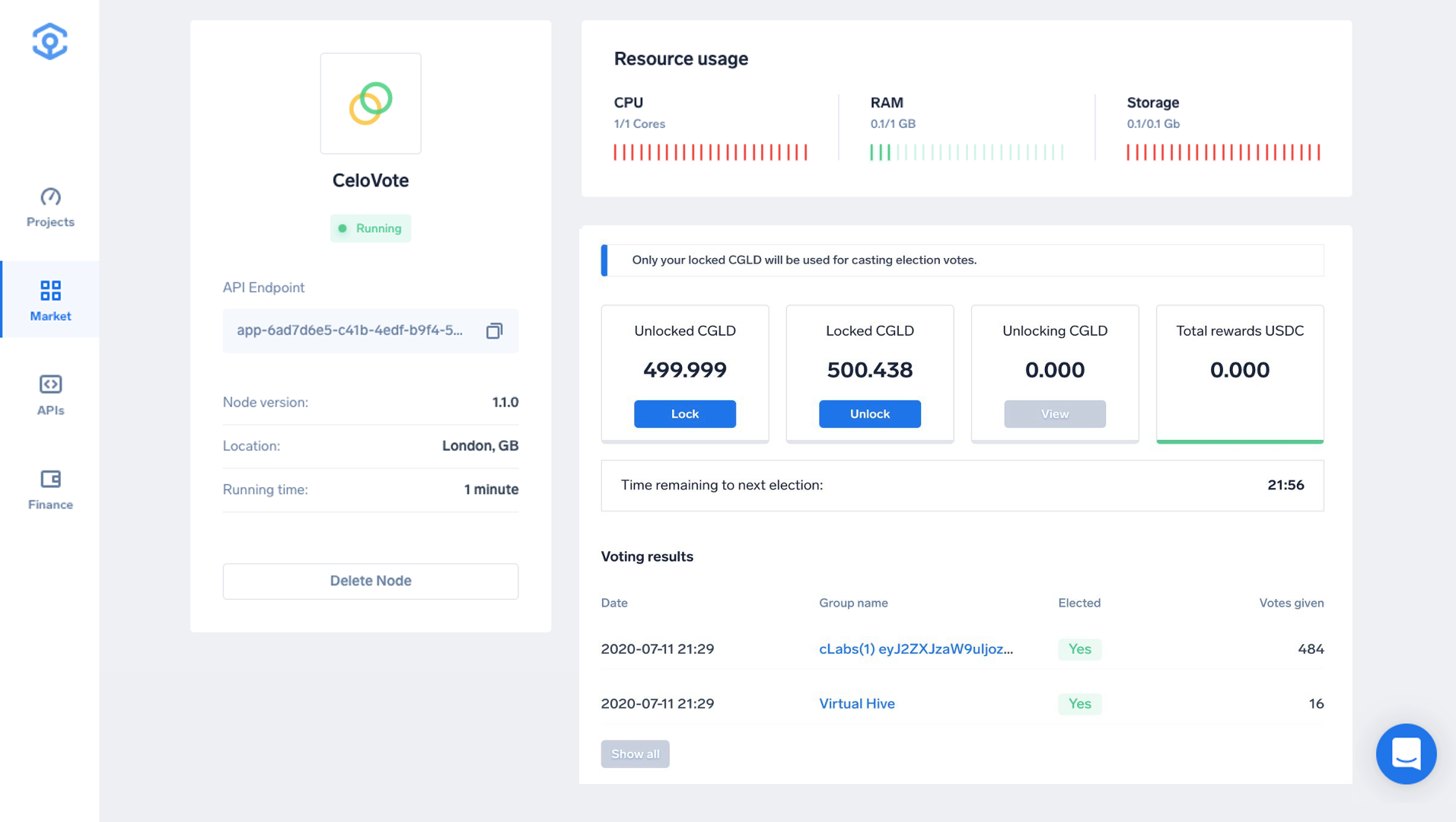Click the Resource usage heading
The width and height of the screenshot is (1456, 822).
click(681, 59)
